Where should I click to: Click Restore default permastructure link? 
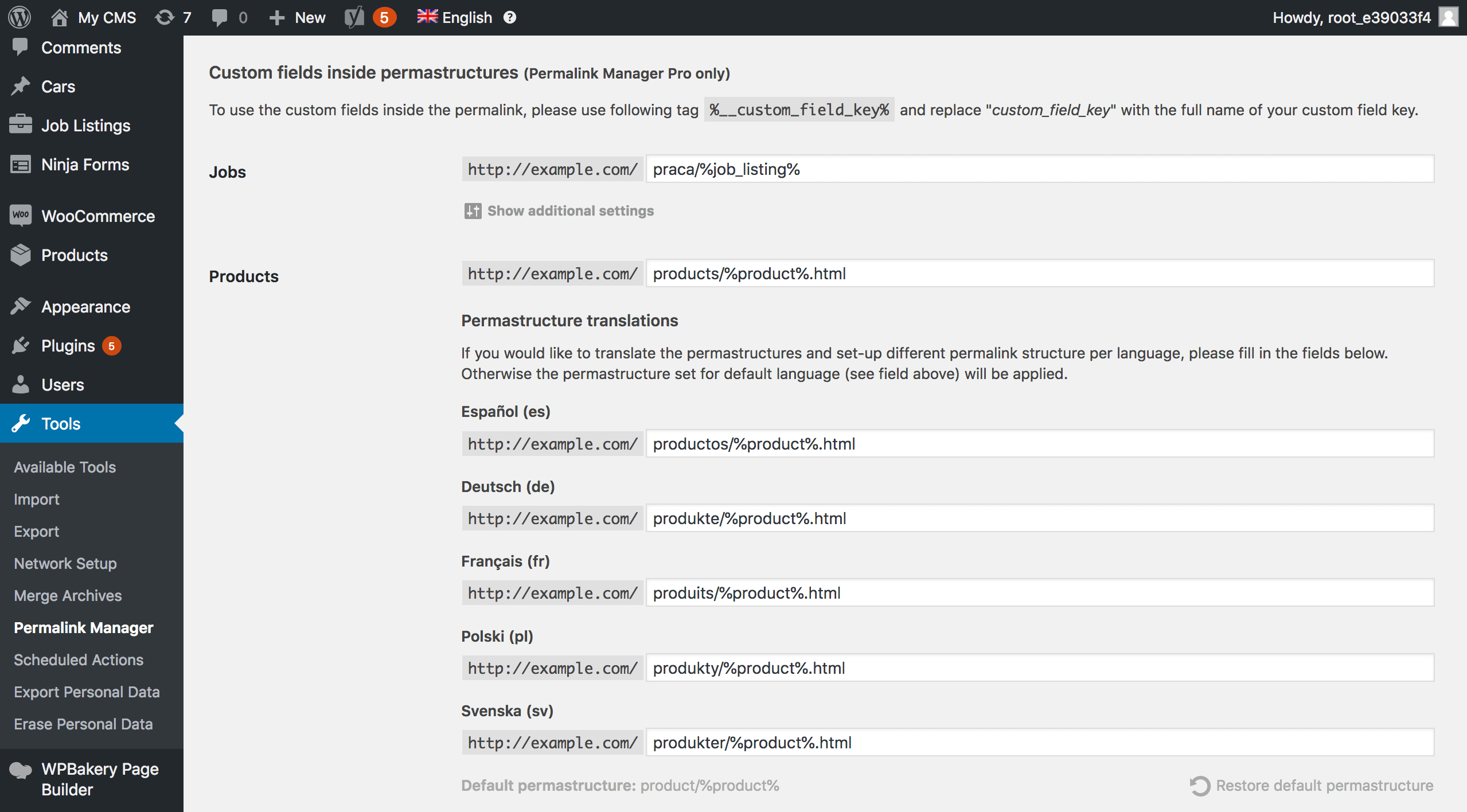click(1324, 786)
